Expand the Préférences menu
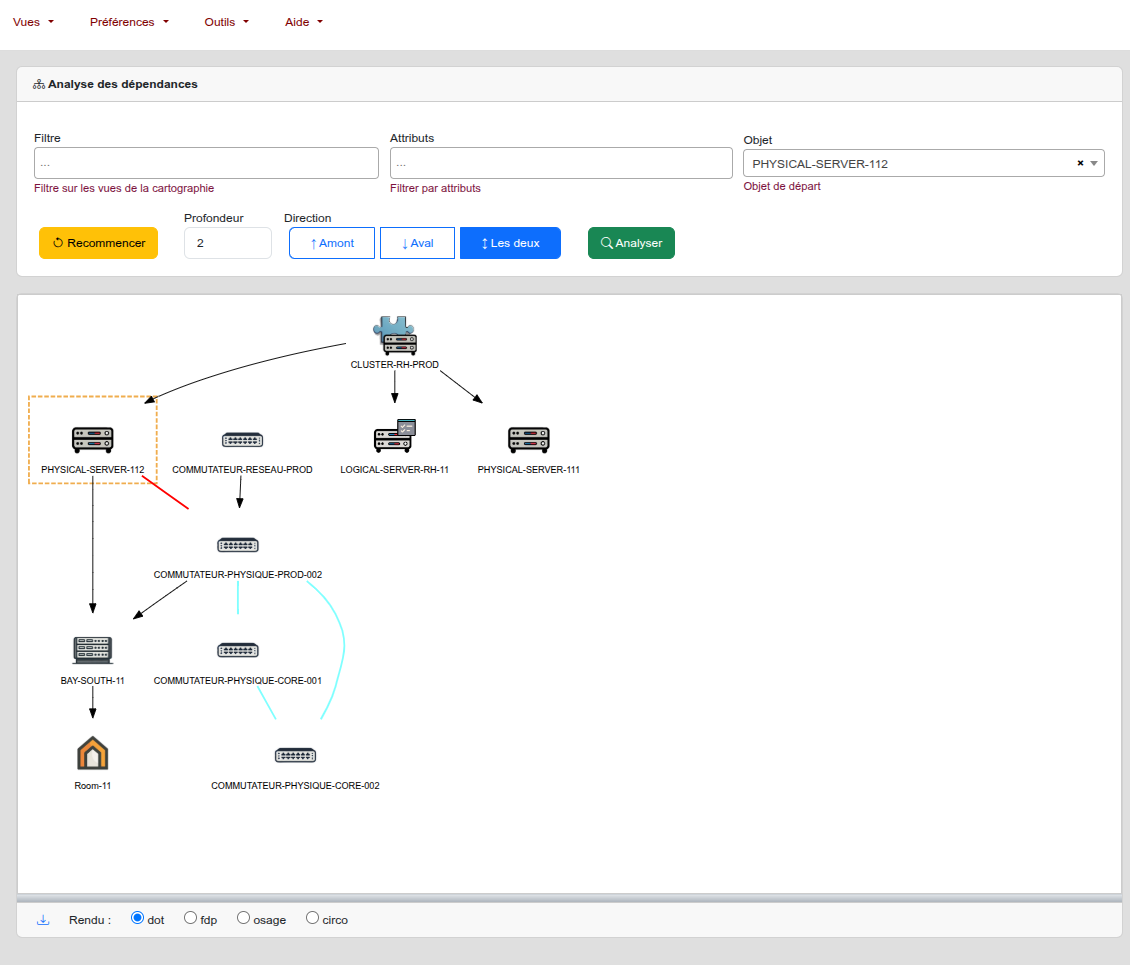Screen dimensions: 1130x965 (129, 22)
